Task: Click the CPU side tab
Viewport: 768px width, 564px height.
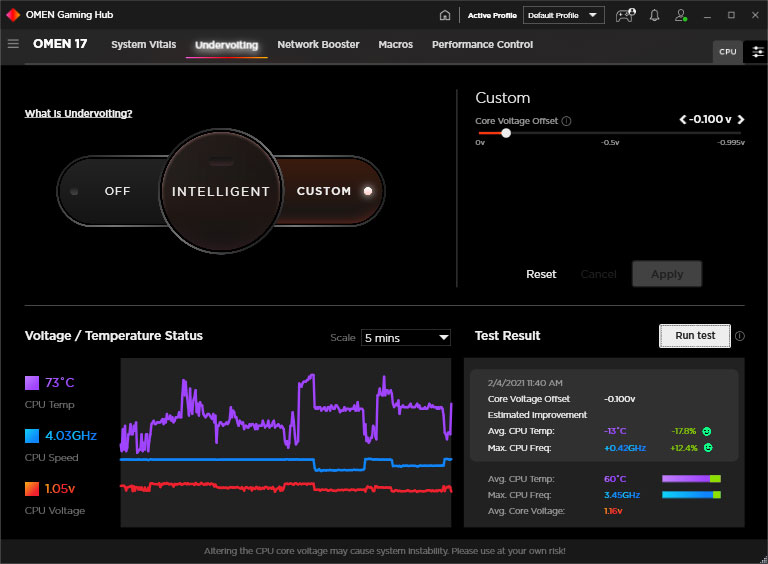Action: pyautogui.click(x=727, y=52)
